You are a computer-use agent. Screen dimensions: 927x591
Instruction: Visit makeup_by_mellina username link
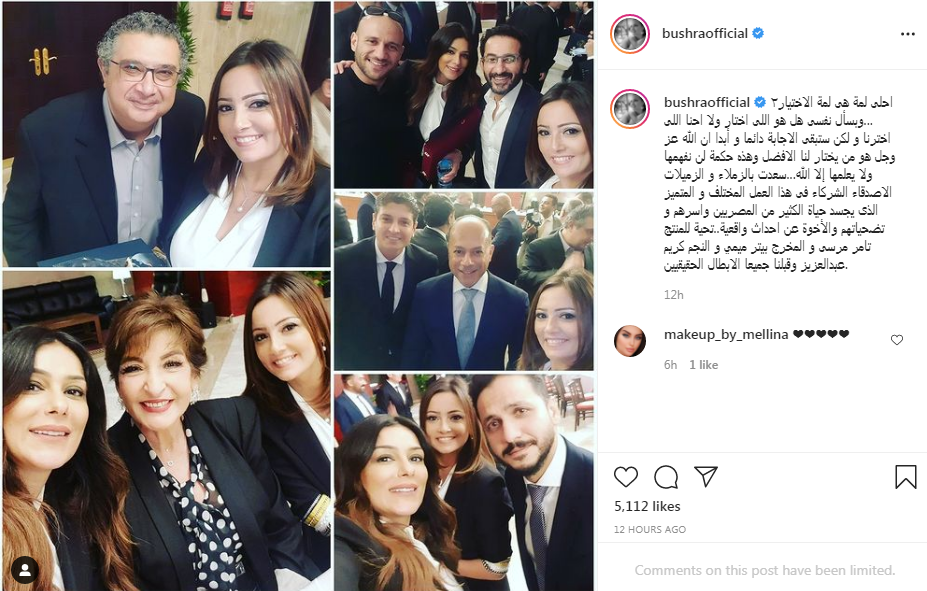(x=726, y=335)
